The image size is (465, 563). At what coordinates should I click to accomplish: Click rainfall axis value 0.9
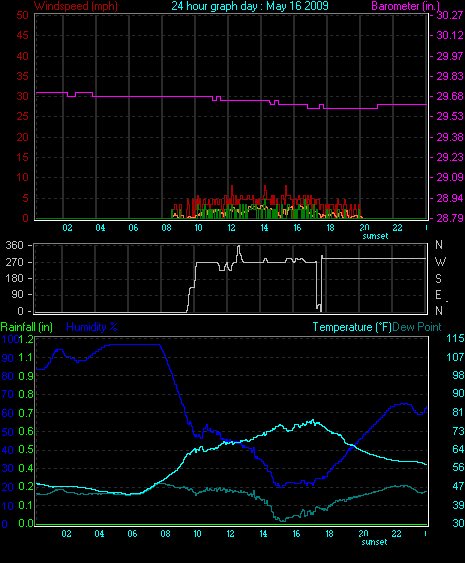point(26,376)
